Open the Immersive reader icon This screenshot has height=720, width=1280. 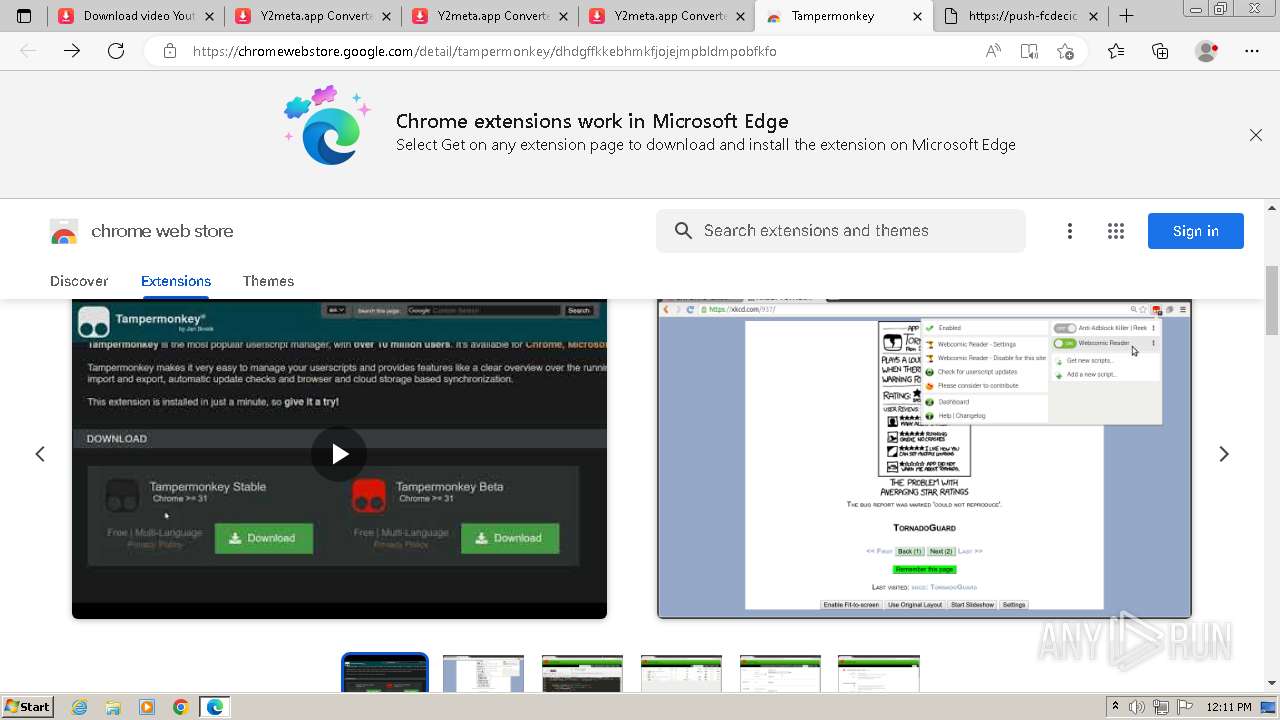coord(1029,51)
